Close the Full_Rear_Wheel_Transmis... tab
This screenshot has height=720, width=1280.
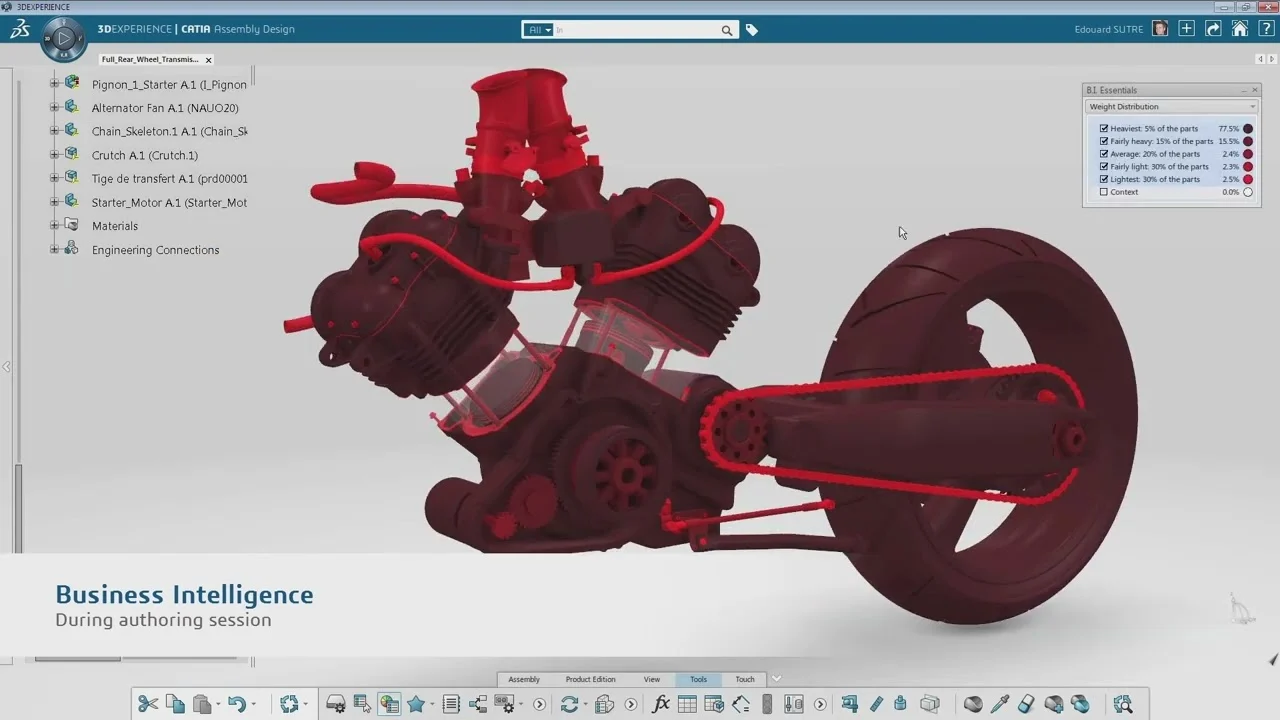pyautogui.click(x=209, y=60)
